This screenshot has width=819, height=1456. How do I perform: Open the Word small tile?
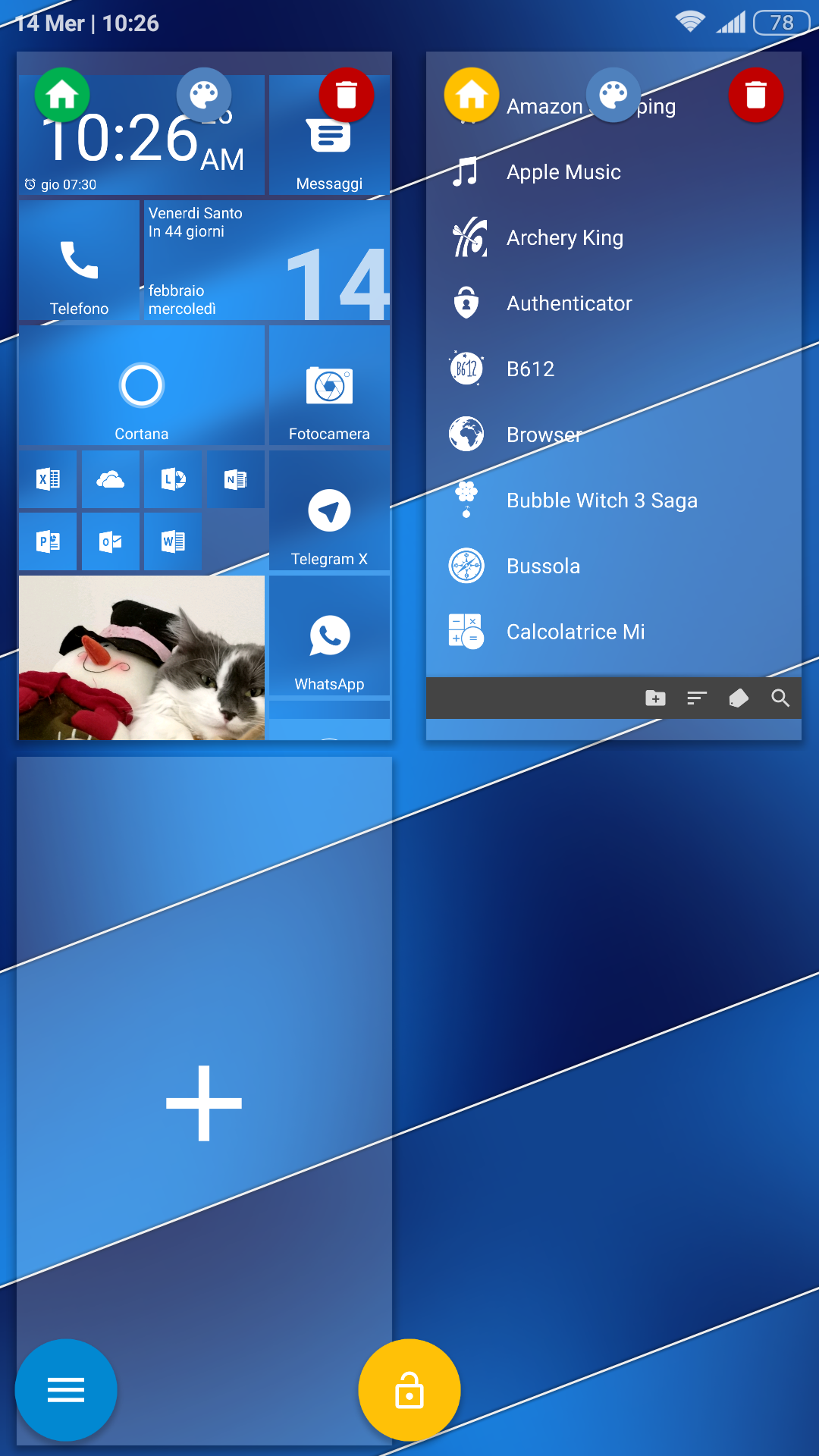(173, 541)
